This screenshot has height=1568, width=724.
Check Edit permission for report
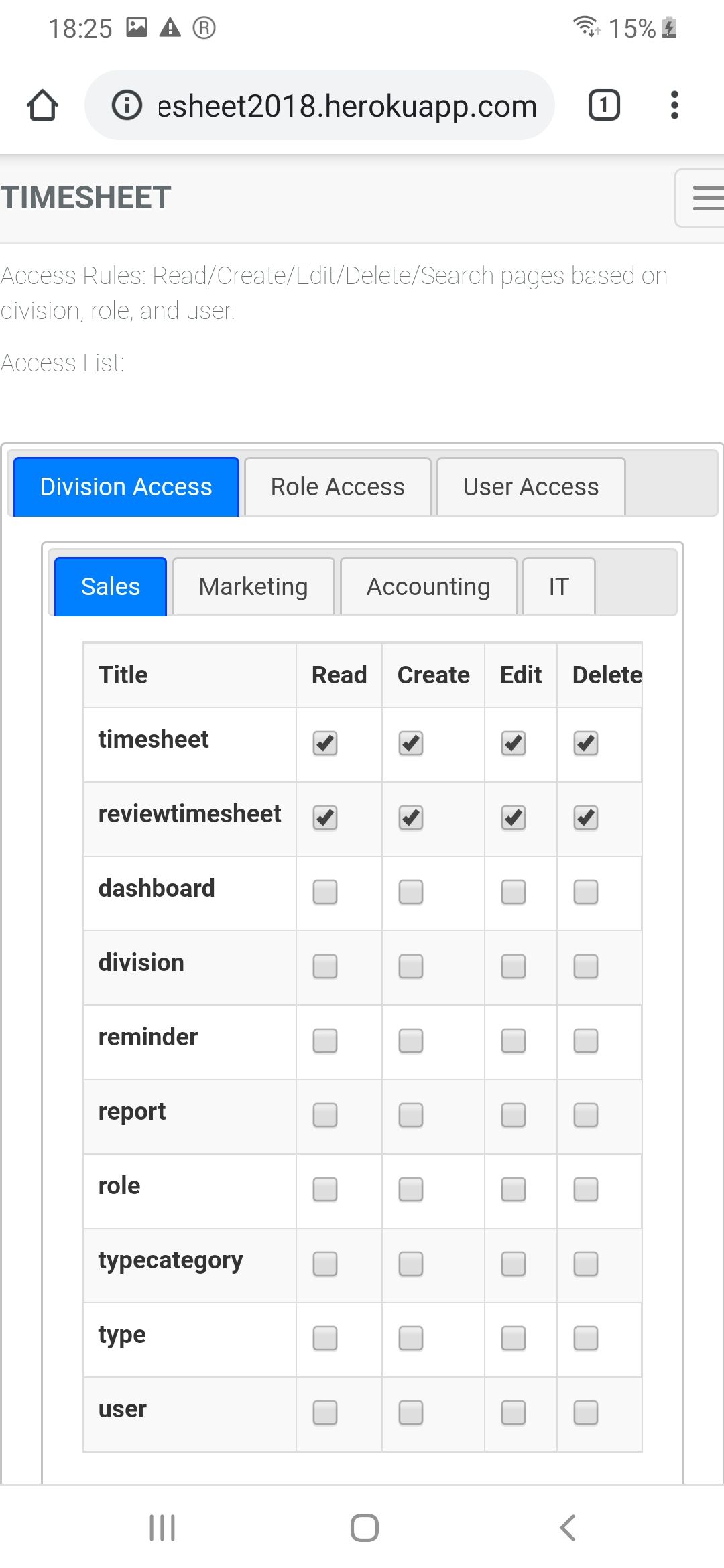[514, 1115]
